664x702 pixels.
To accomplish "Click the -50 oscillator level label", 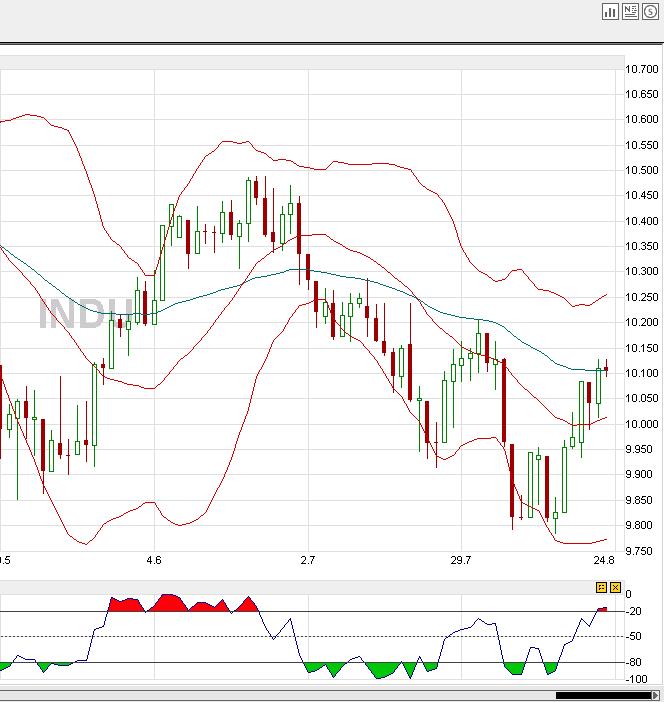I will pyautogui.click(x=634, y=636).
